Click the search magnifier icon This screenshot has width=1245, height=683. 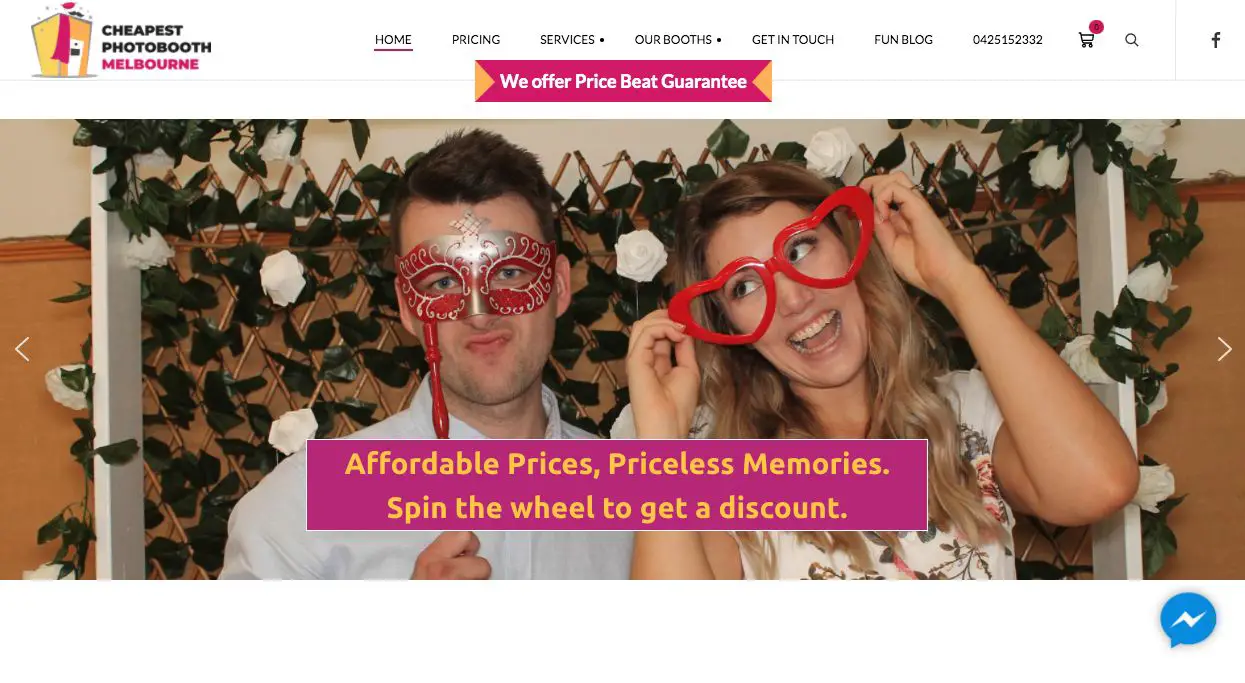pyautogui.click(x=1132, y=40)
